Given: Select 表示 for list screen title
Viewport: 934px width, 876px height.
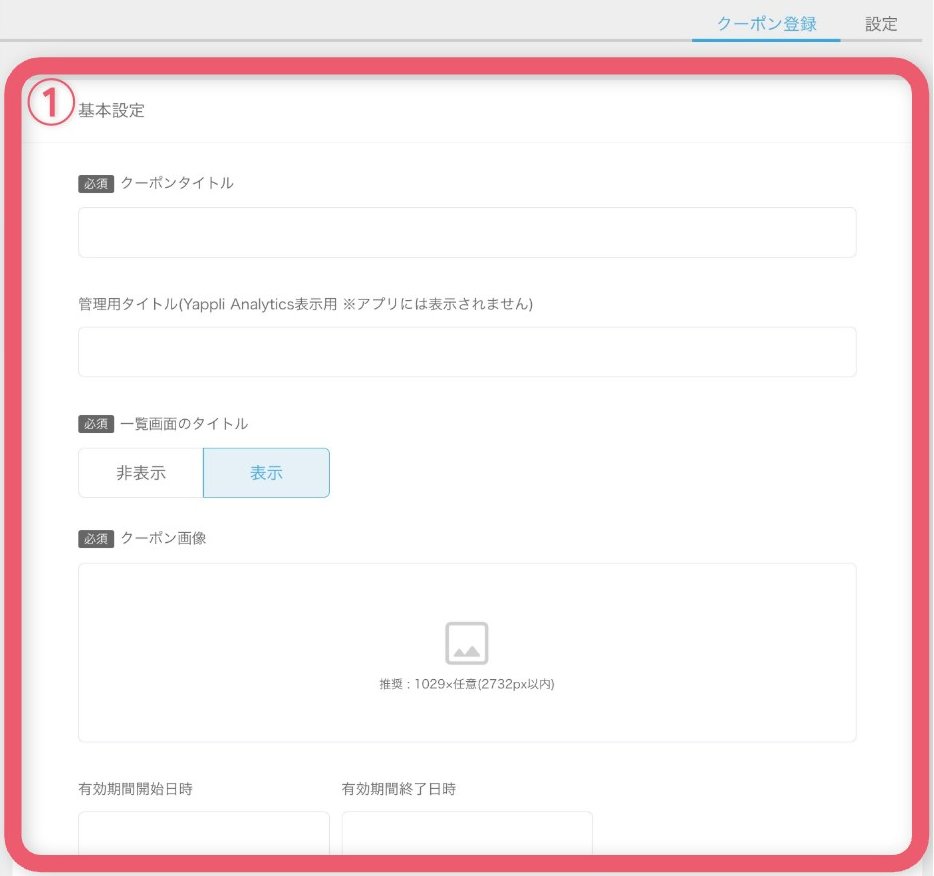Looking at the screenshot, I should click(x=266, y=473).
